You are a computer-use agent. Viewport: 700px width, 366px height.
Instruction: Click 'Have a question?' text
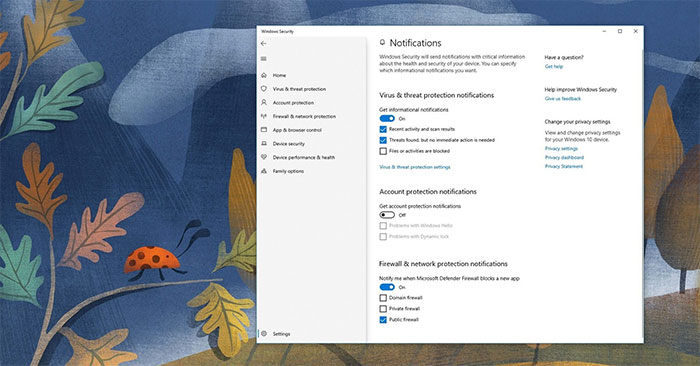pos(564,58)
